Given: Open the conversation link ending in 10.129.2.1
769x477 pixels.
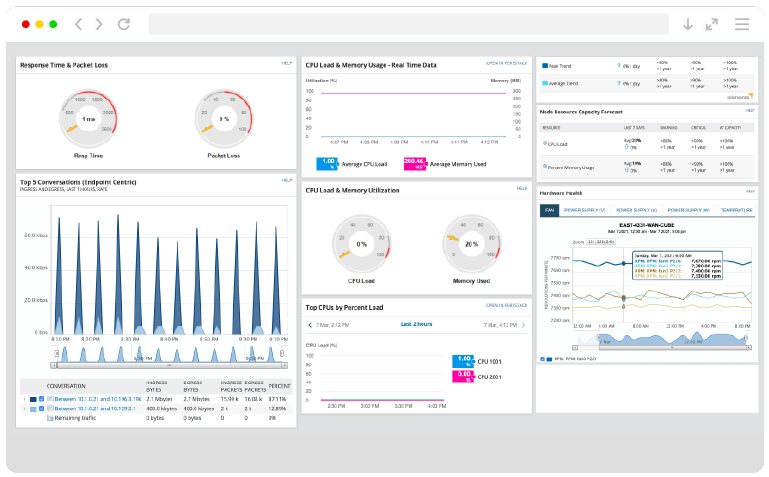Looking at the screenshot, I should point(95,408).
